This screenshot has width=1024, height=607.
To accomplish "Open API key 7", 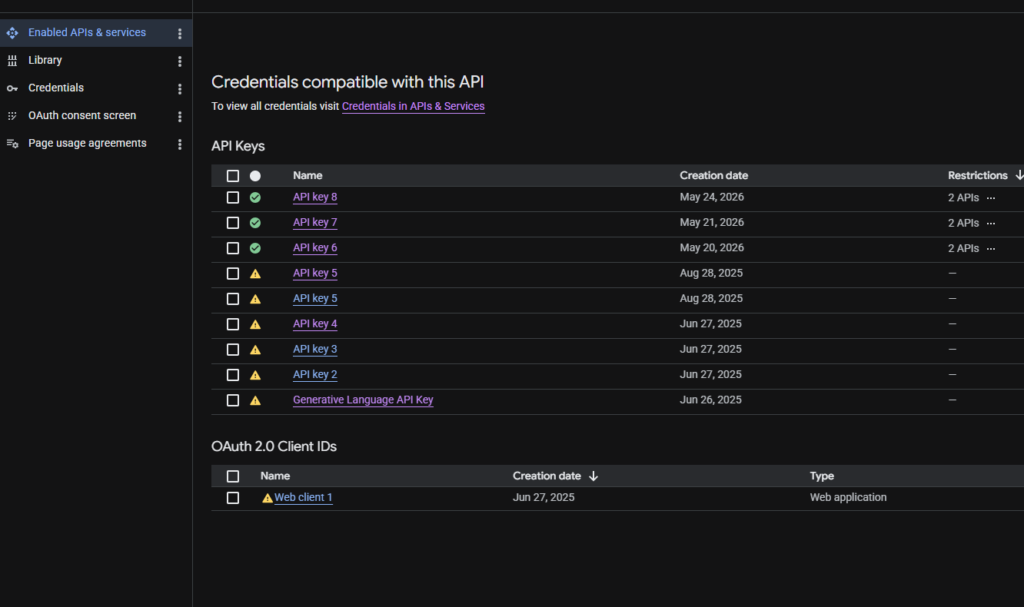I will coord(315,222).
